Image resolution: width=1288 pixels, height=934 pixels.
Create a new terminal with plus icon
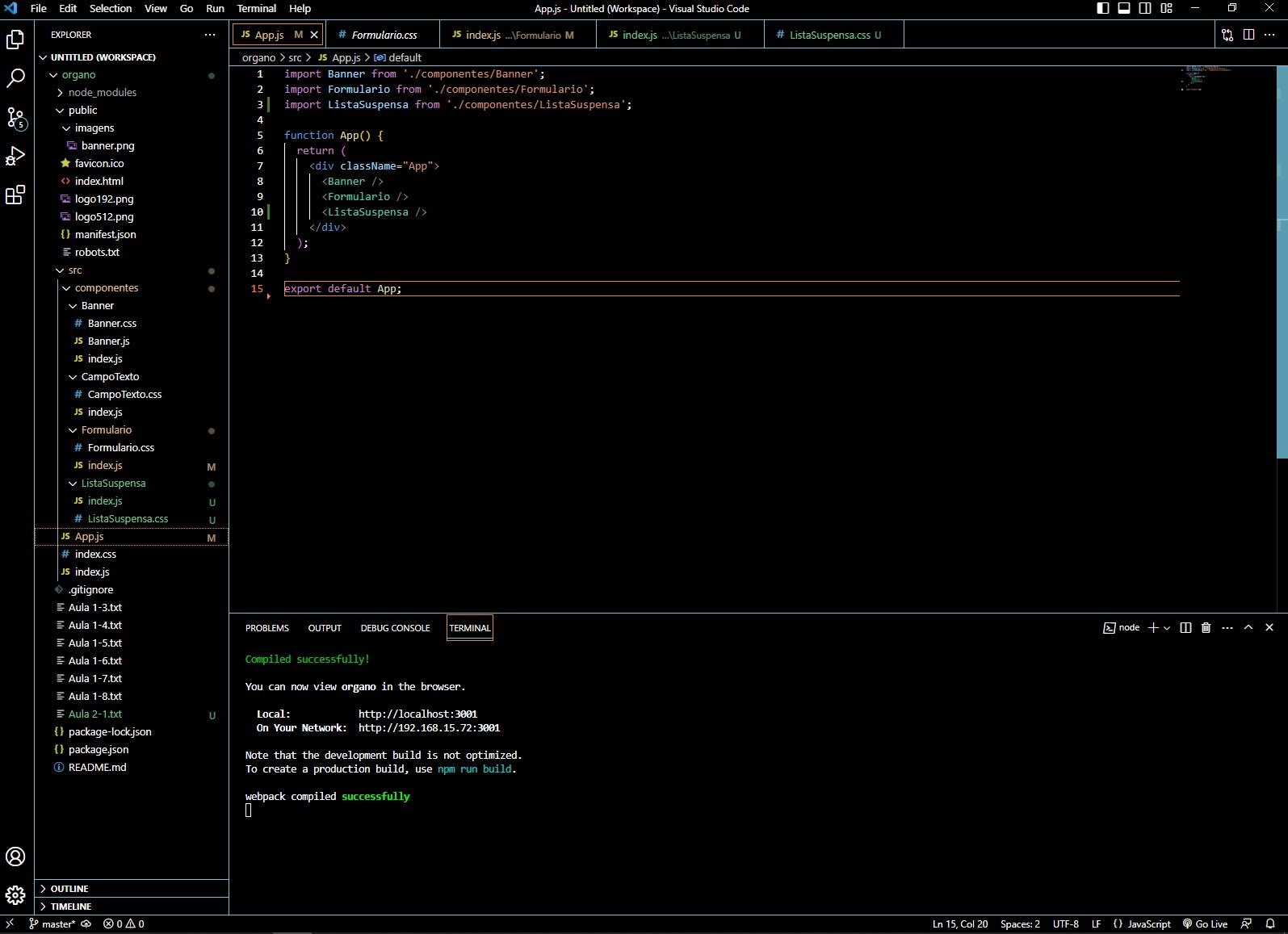pos(1153,627)
